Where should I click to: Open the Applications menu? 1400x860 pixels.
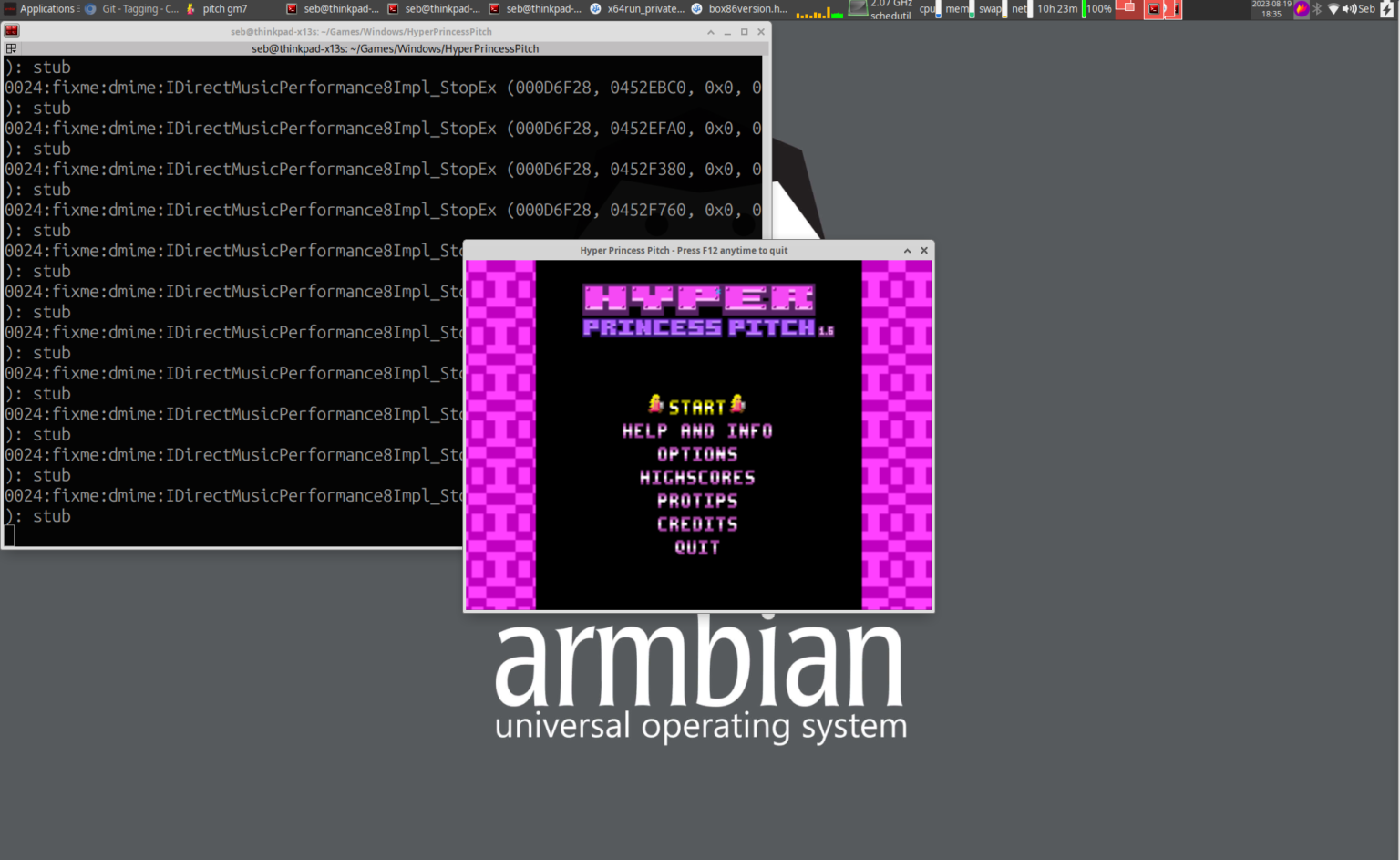41,8
